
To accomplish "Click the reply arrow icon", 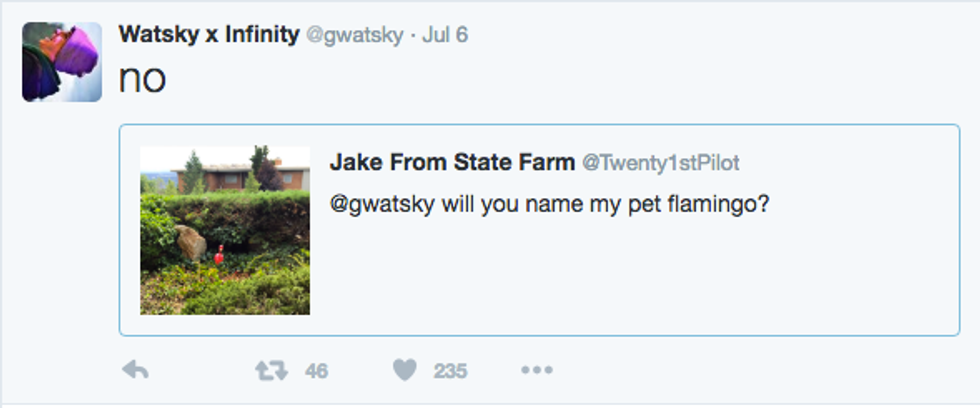I will point(135,371).
